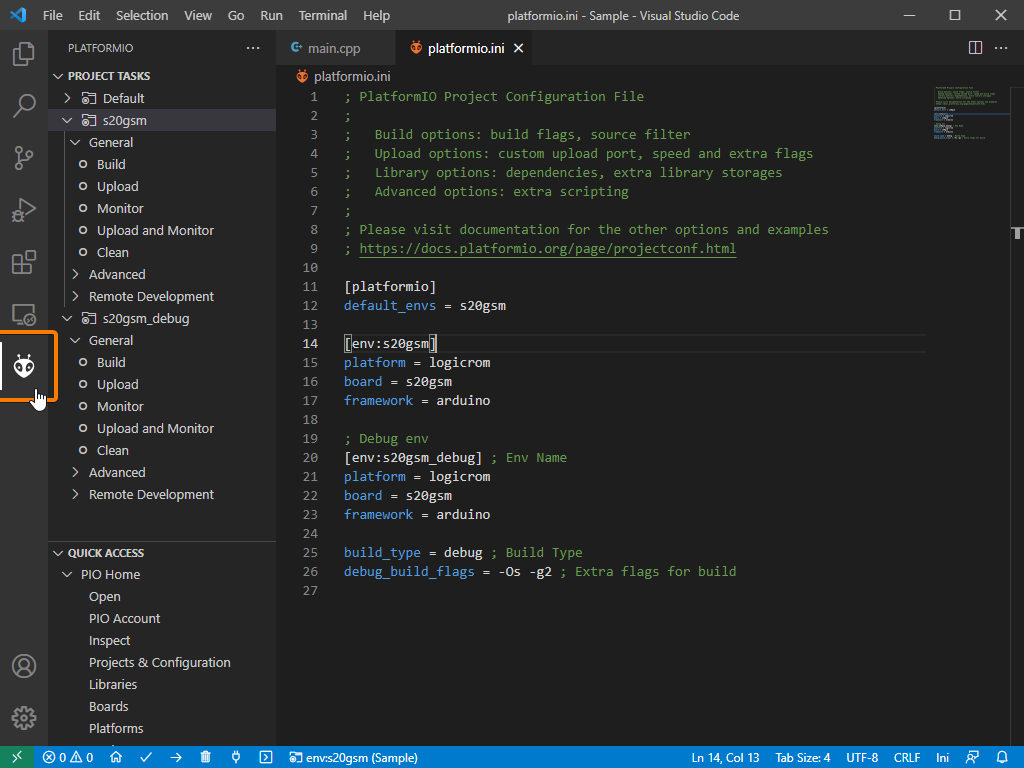Click PlatformIO Clean trash icon in status bar
This screenshot has height=768, width=1024.
[x=206, y=757]
